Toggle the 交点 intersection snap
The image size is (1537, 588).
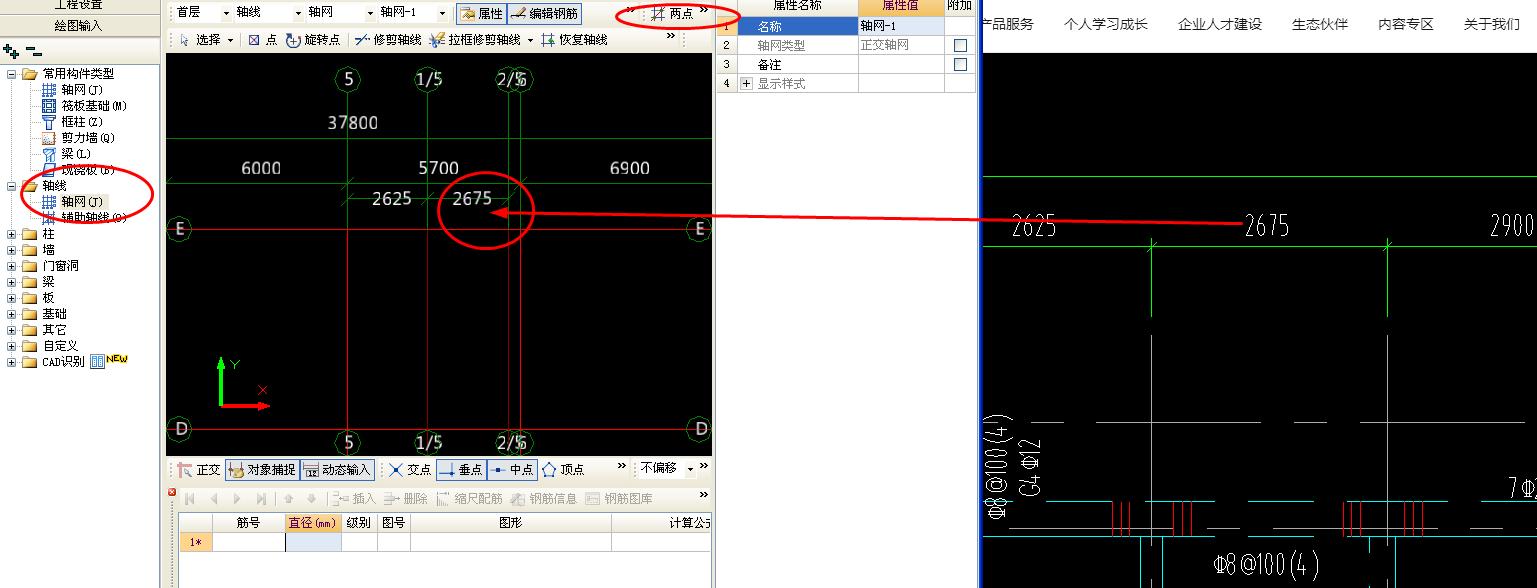pyautogui.click(x=410, y=469)
